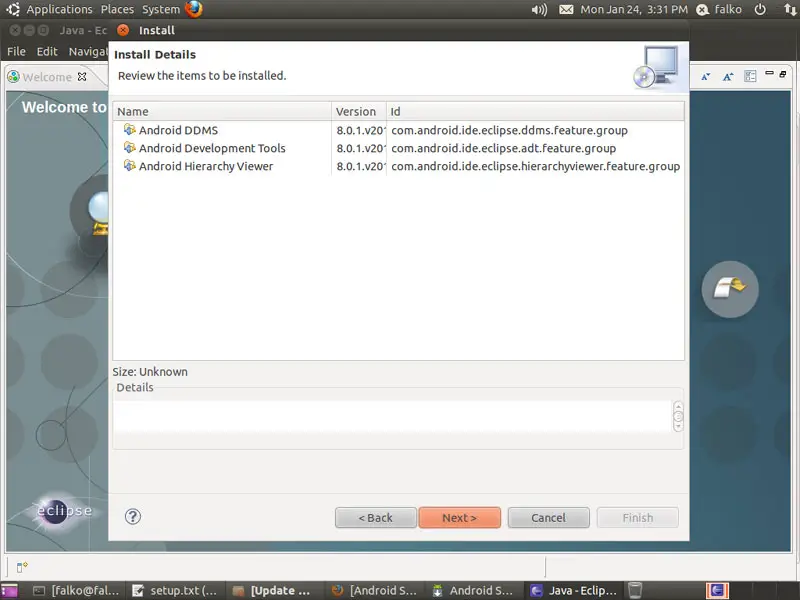
Task: Open the Applications menu
Action: click(60, 9)
